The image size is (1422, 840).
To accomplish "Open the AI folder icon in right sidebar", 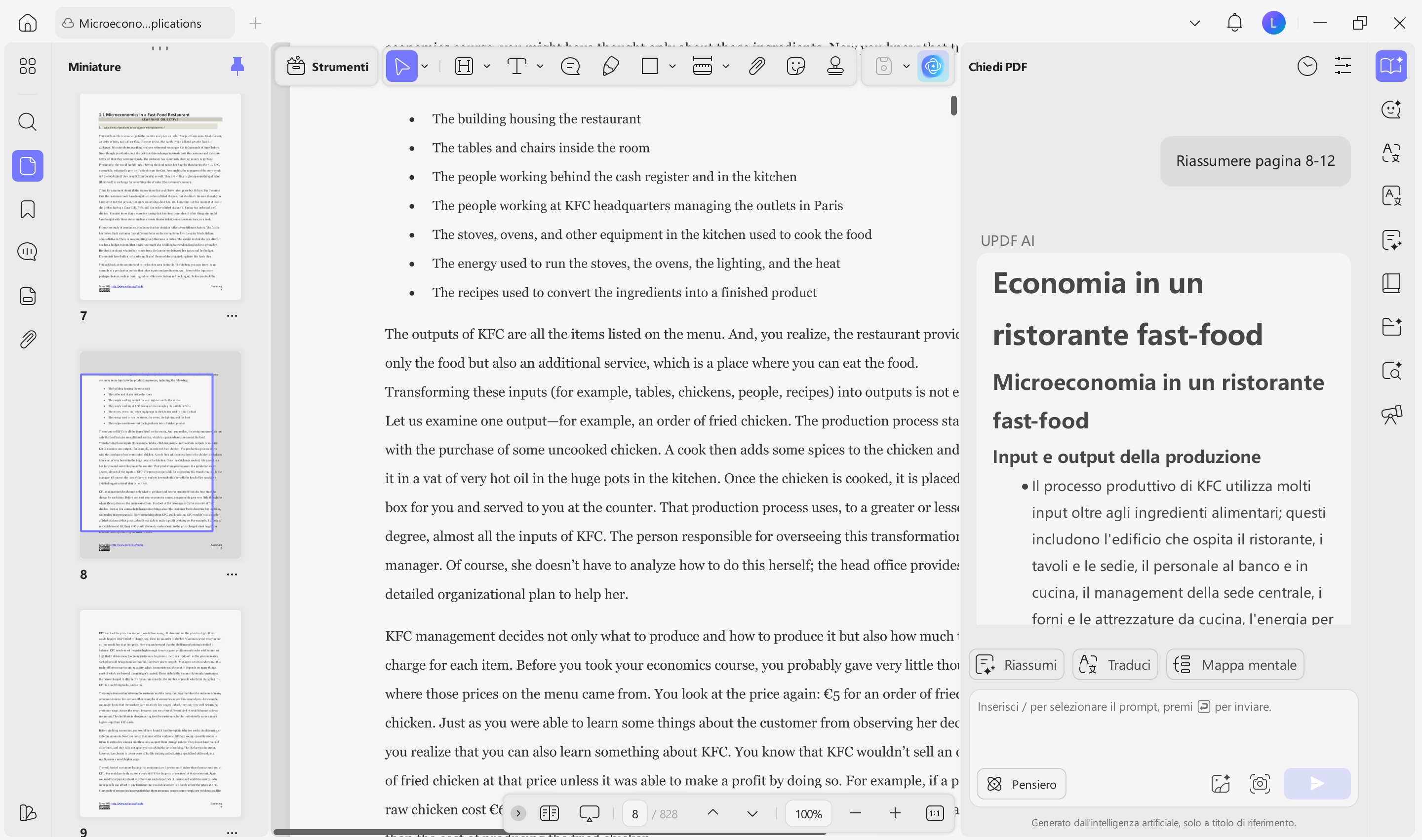I will (1391, 327).
